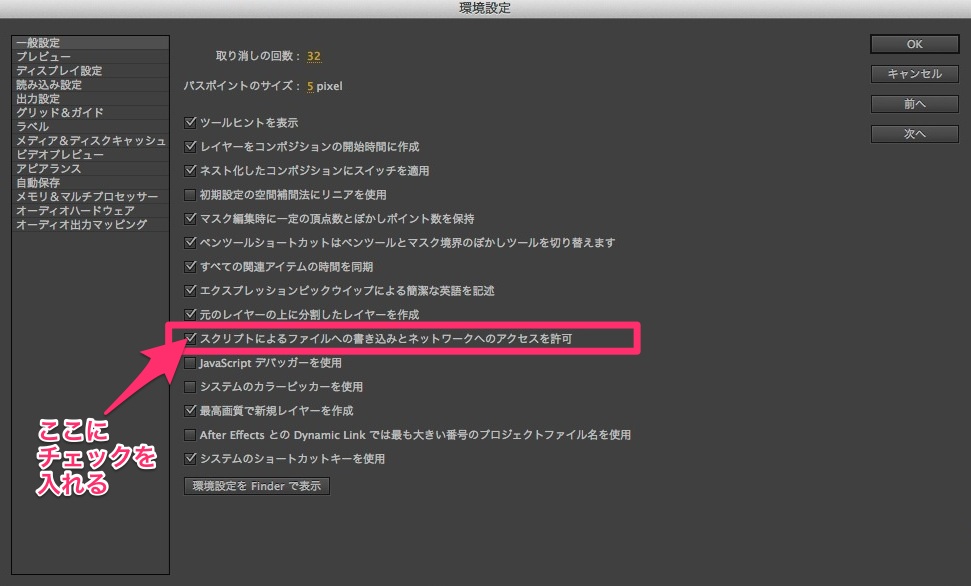This screenshot has width=971, height=586.
Task: Open 読み込み設定 category
Action: [90, 85]
